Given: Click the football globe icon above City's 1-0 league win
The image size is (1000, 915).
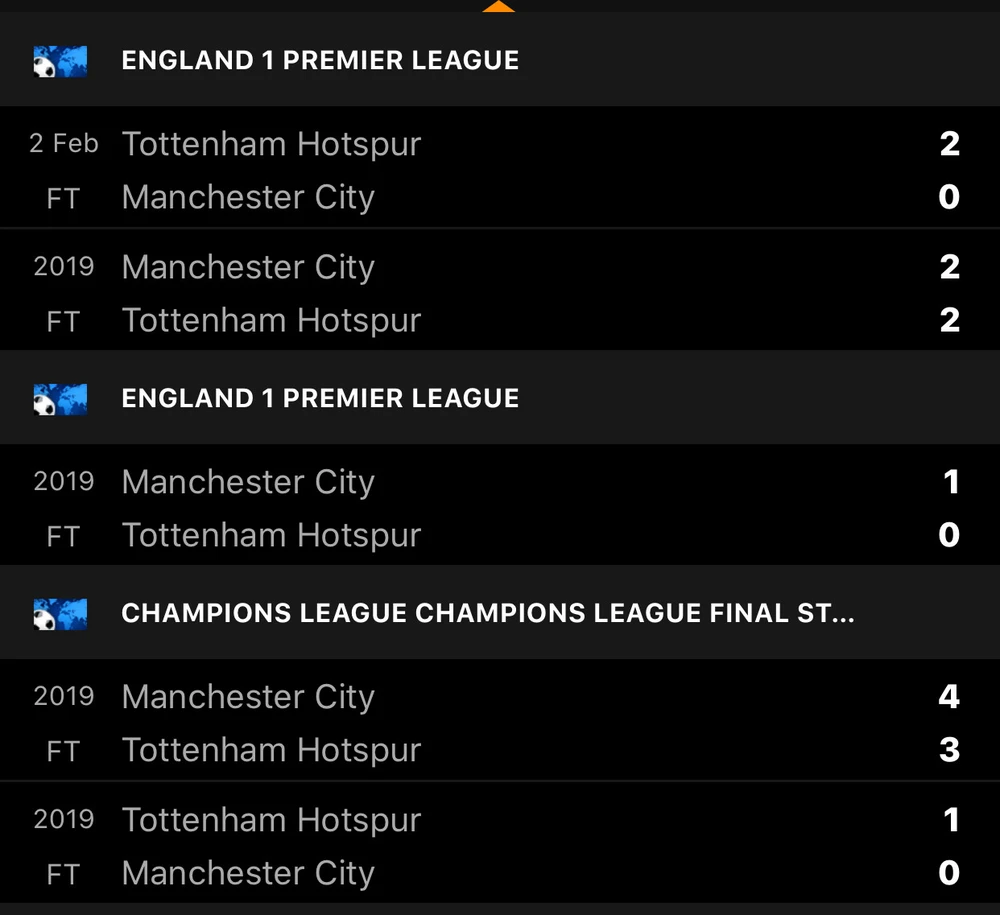Looking at the screenshot, I should click(60, 399).
